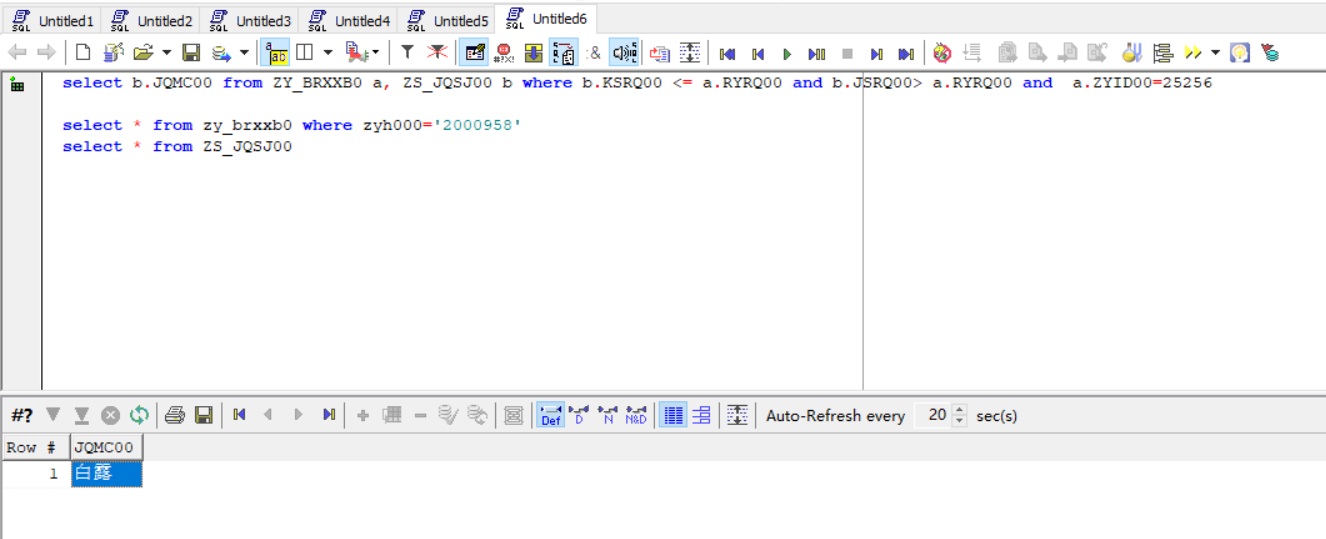Click the database flag icon at toolbar end
This screenshot has height=539, width=1326.
1270,53
